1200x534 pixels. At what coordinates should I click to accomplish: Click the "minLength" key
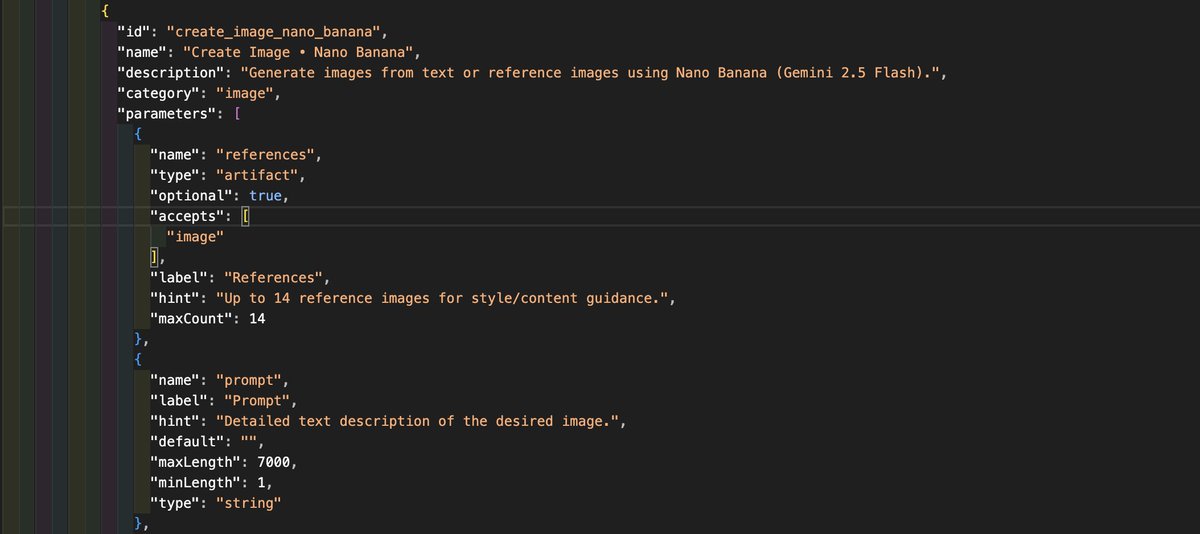coord(195,483)
